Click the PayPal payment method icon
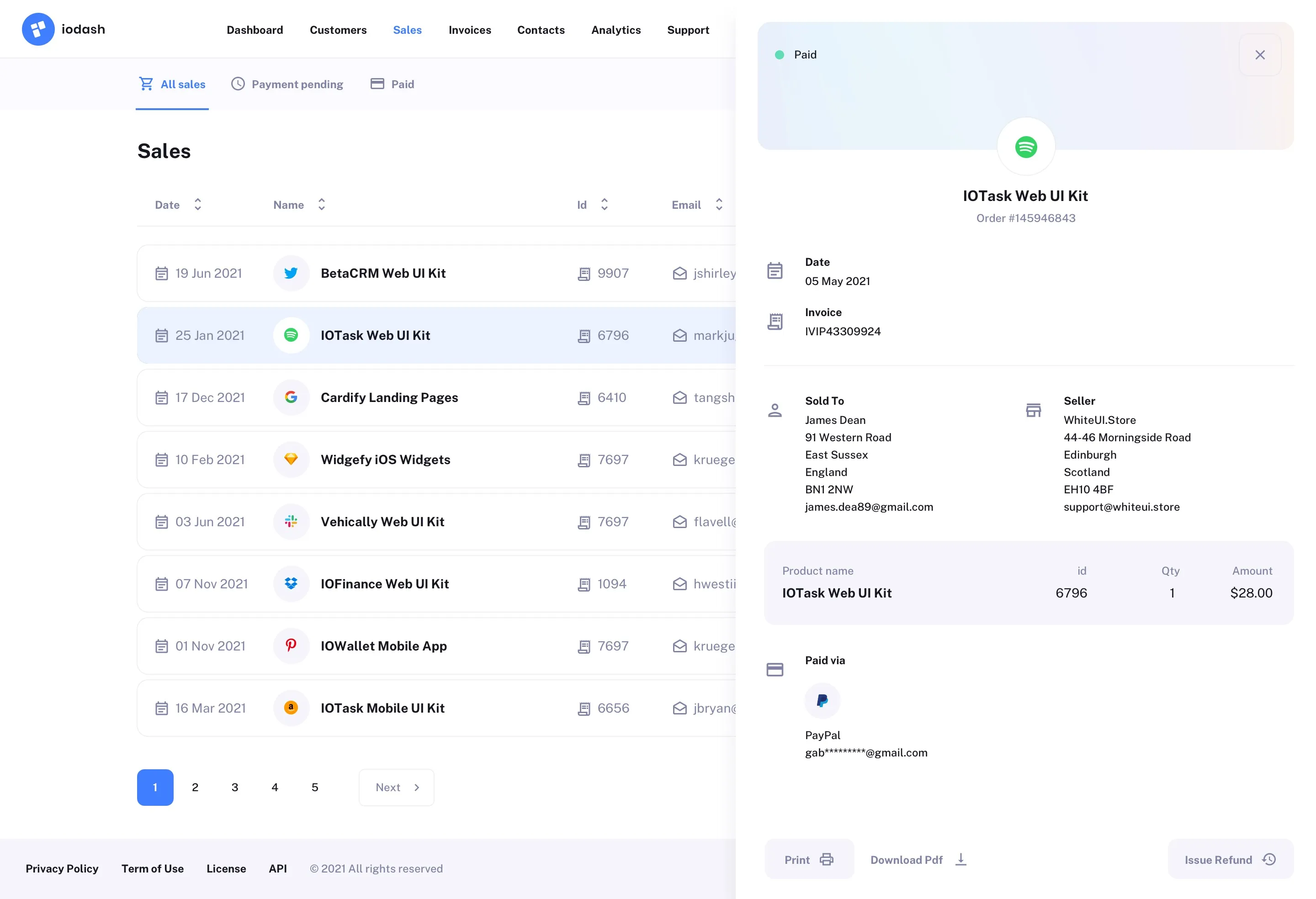1316x899 pixels. click(x=822, y=700)
